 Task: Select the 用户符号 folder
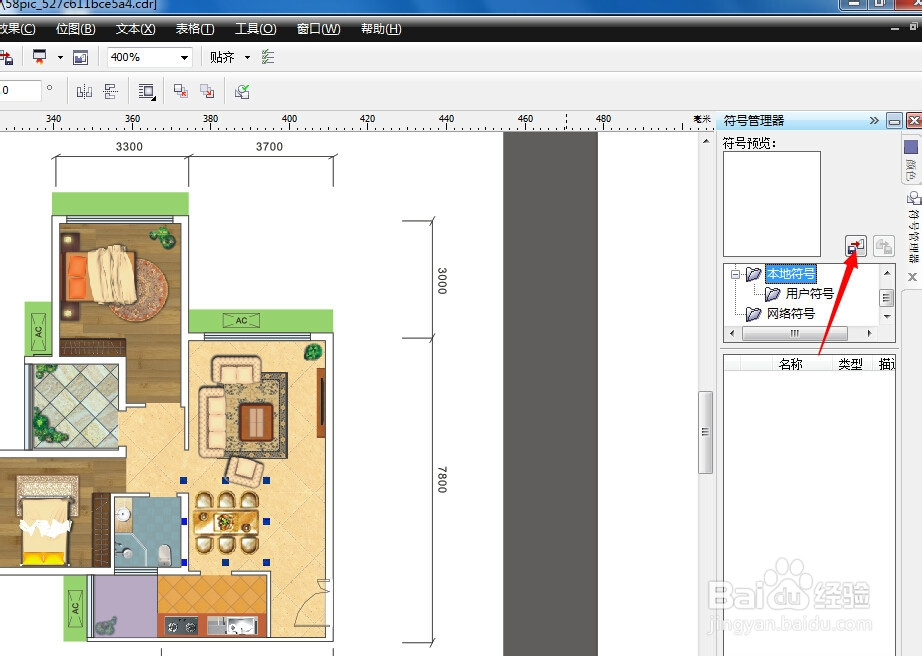pos(809,293)
